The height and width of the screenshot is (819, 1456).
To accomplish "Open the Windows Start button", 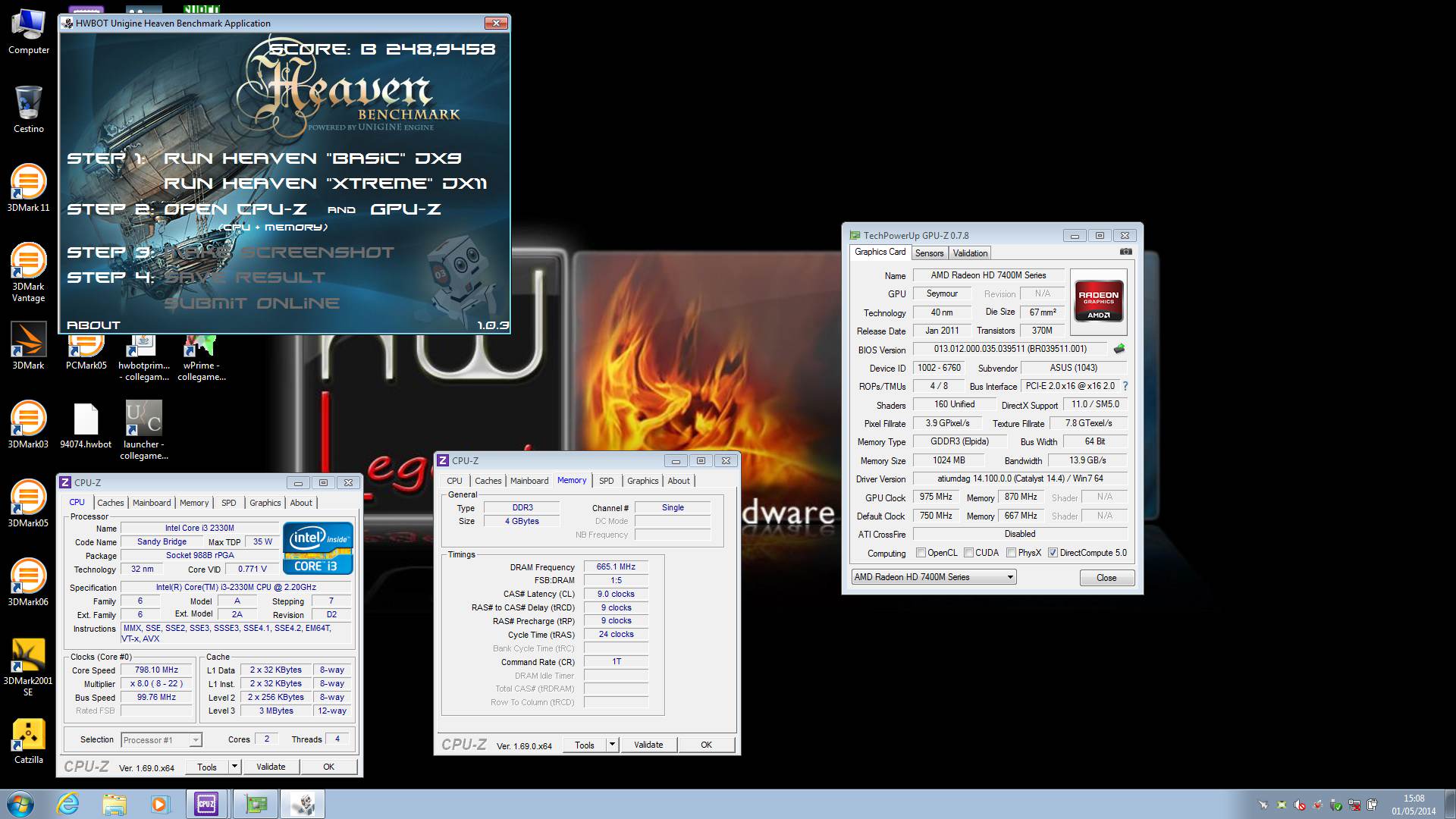I will tap(20, 804).
